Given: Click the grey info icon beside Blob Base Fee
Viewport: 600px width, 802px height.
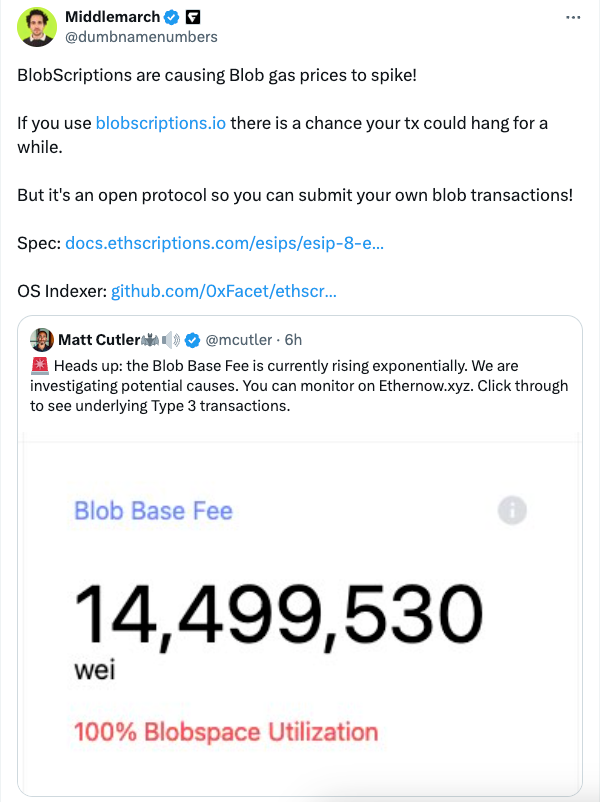Looking at the screenshot, I should 512,510.
